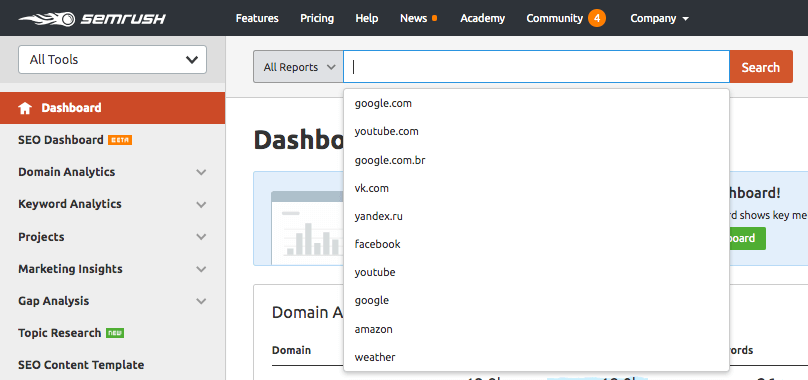Click inside the search input field
The height and width of the screenshot is (380, 808).
pos(536,67)
